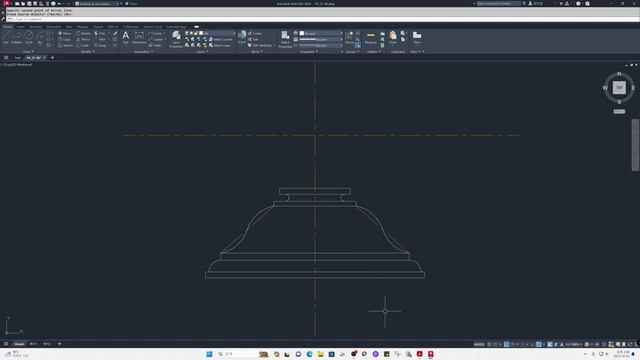640x360 pixels.
Task: Click the Fillet tool
Action: coord(100,40)
